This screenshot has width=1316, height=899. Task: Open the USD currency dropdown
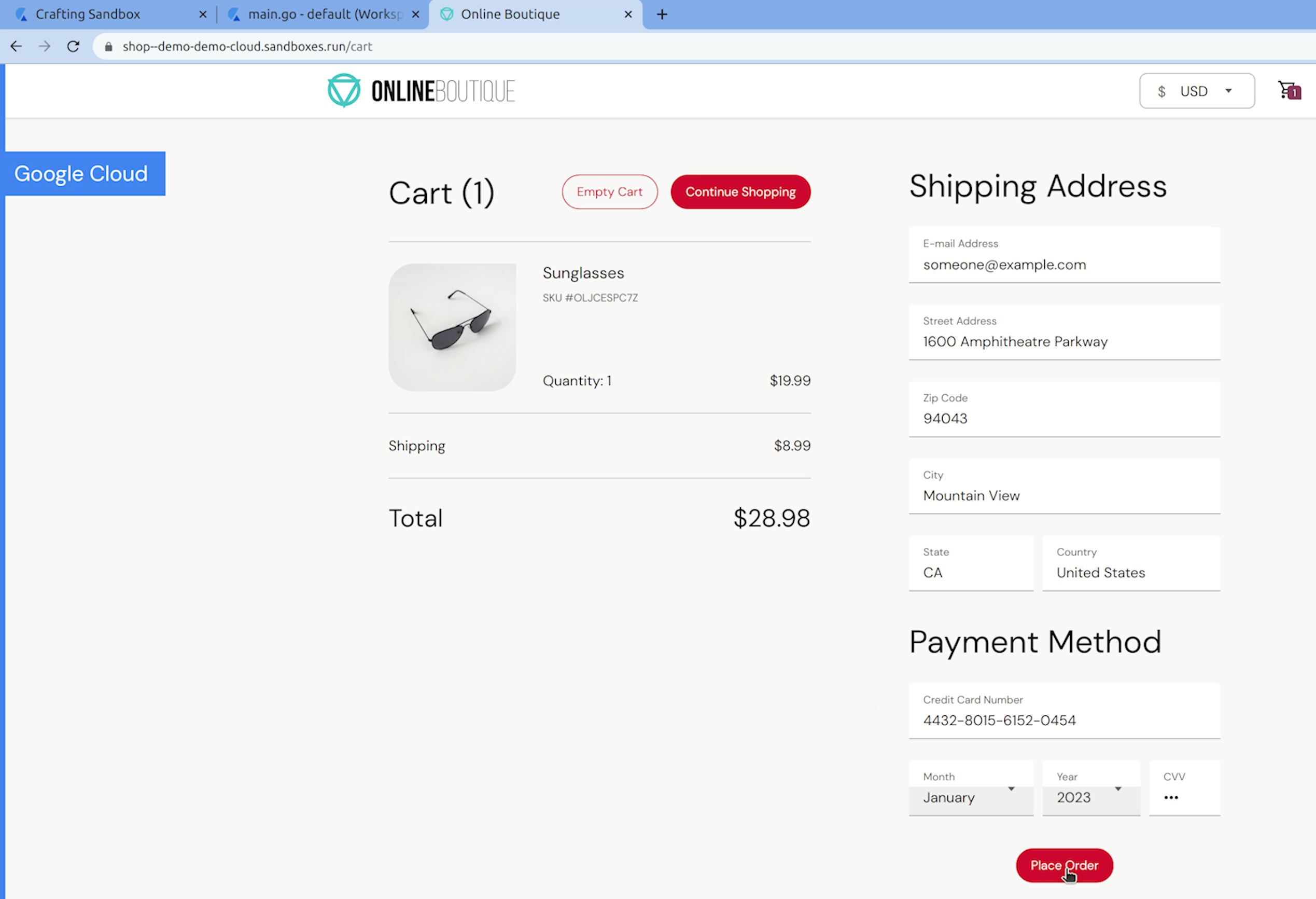coord(1196,91)
